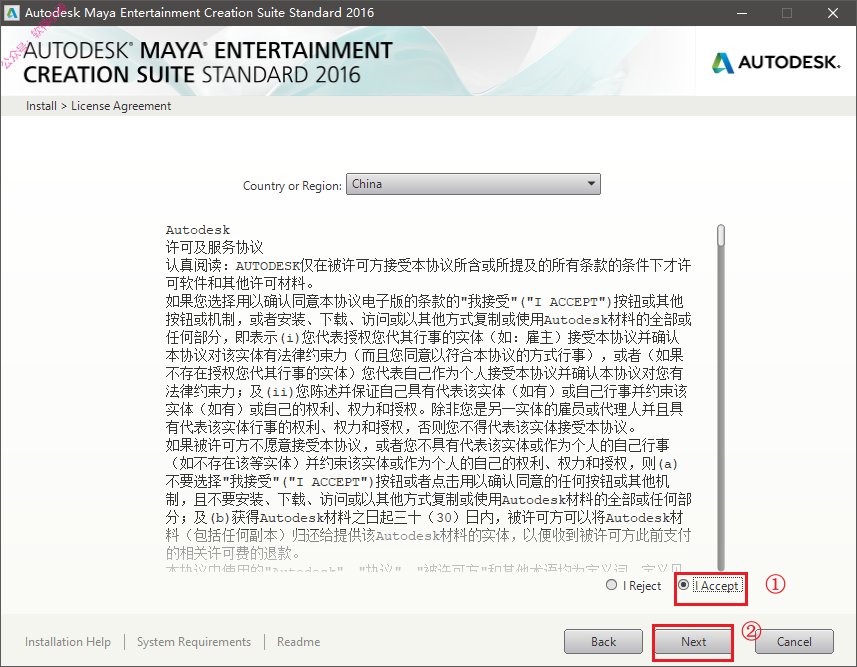This screenshot has height=667, width=857.
Task: Minimize the installer window
Action: click(x=742, y=13)
